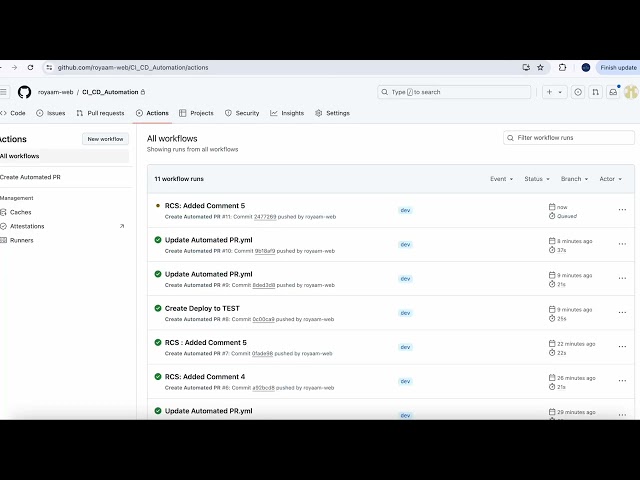Go forward in browser history
The width and height of the screenshot is (640, 480).
point(14,67)
